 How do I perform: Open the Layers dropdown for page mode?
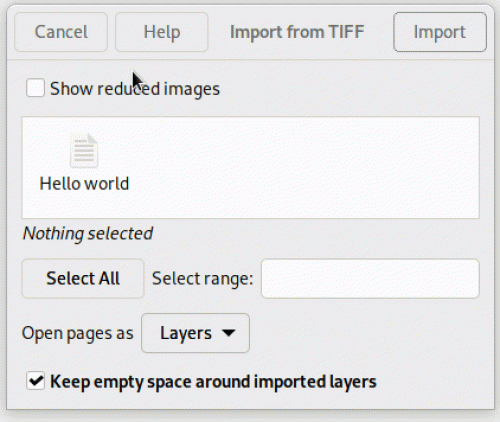[x=195, y=333]
